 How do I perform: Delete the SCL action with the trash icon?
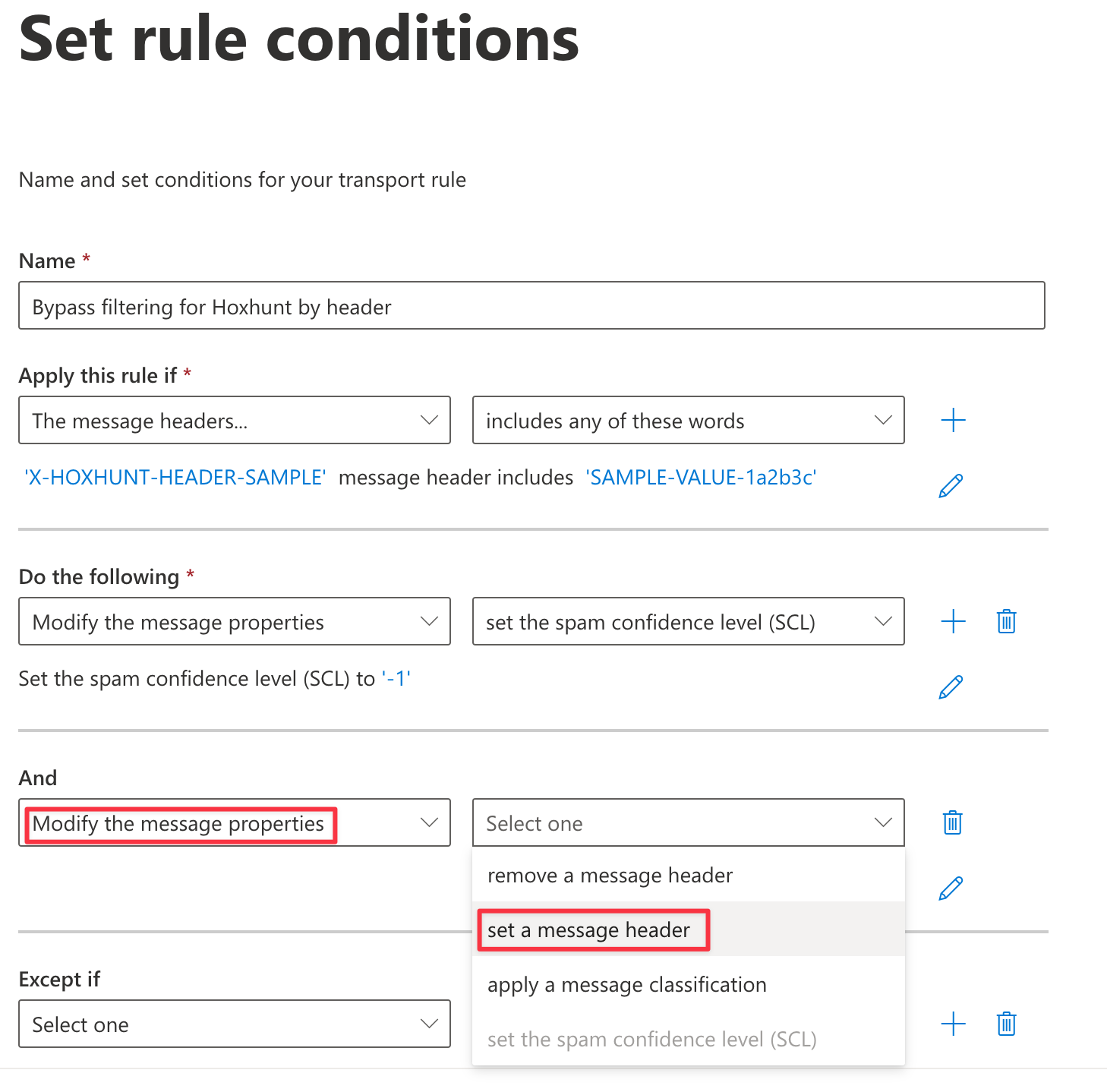tap(1006, 621)
